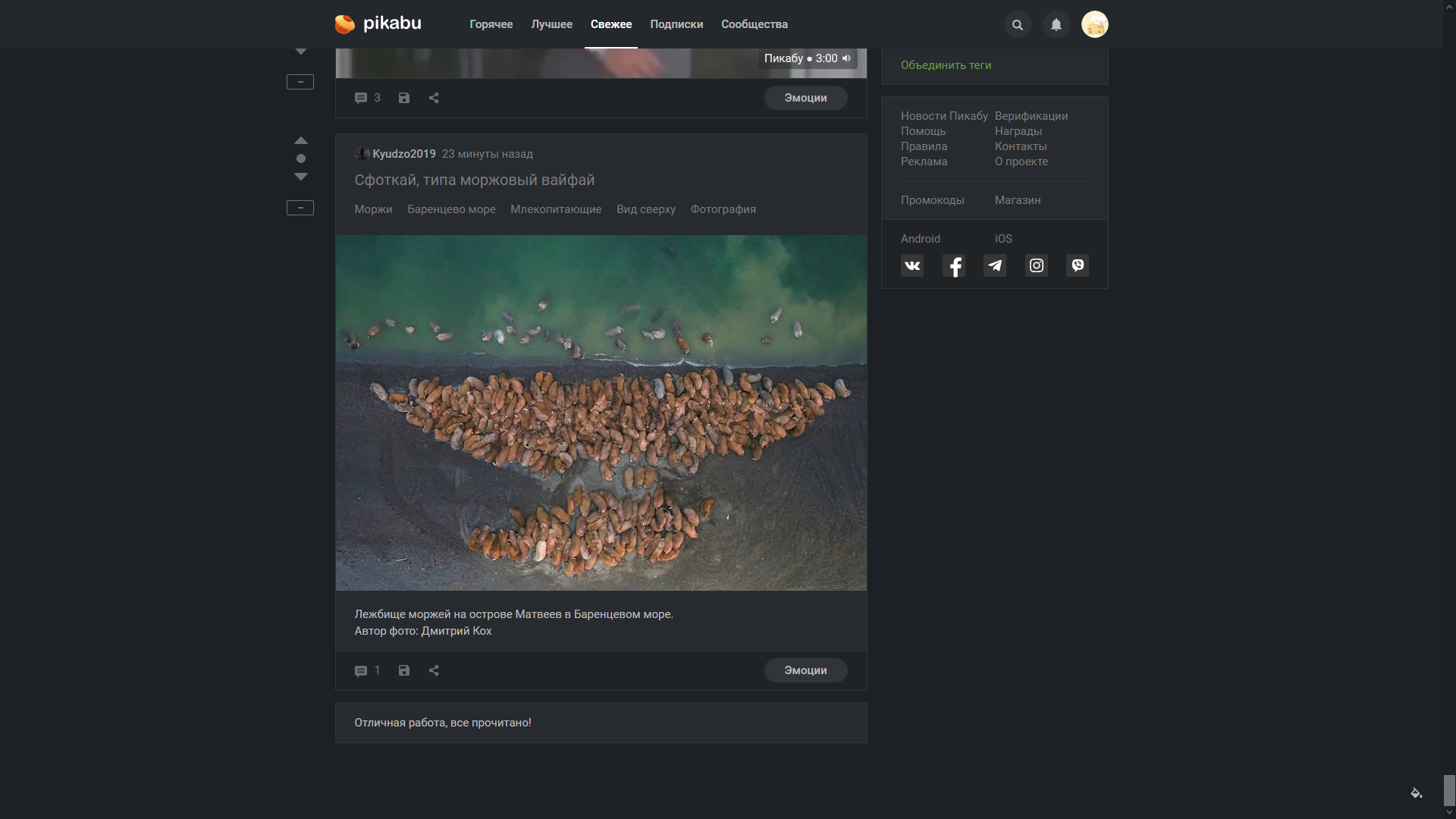Open the VK social link
This screenshot has width=1456, height=819.
[912, 265]
